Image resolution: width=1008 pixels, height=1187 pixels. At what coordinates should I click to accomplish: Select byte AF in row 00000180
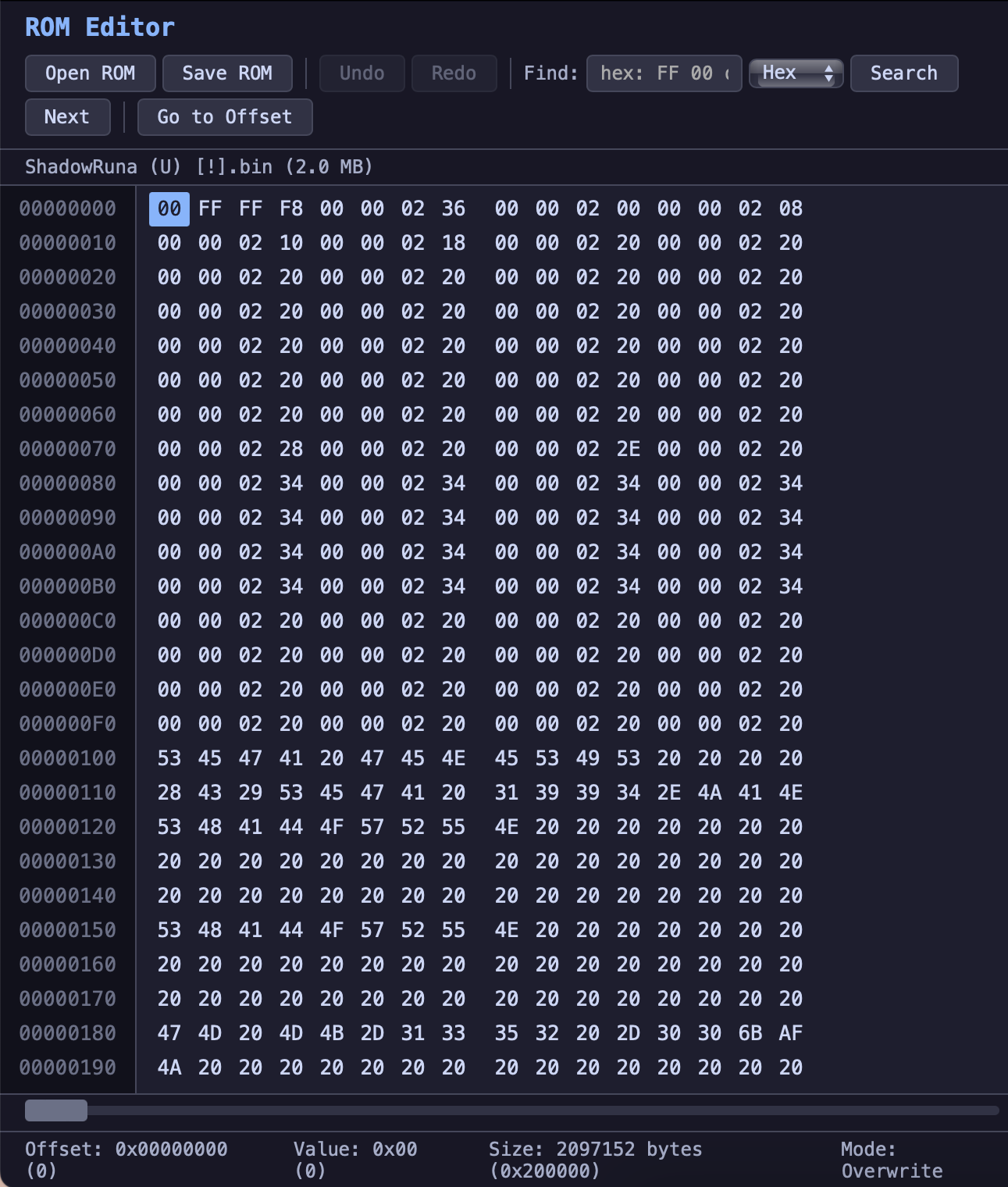tap(791, 1033)
